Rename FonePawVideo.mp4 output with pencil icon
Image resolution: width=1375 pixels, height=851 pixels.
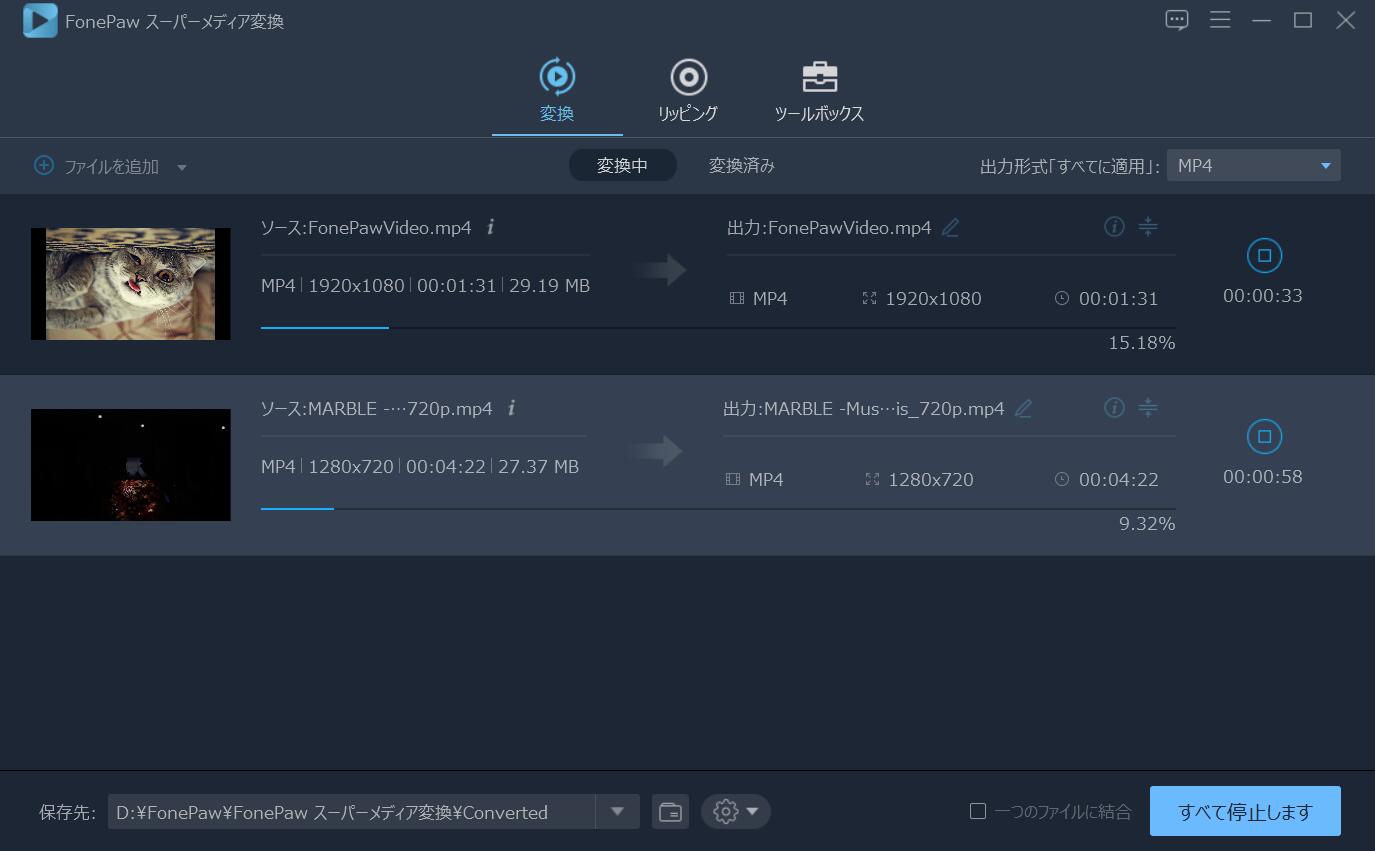(950, 228)
